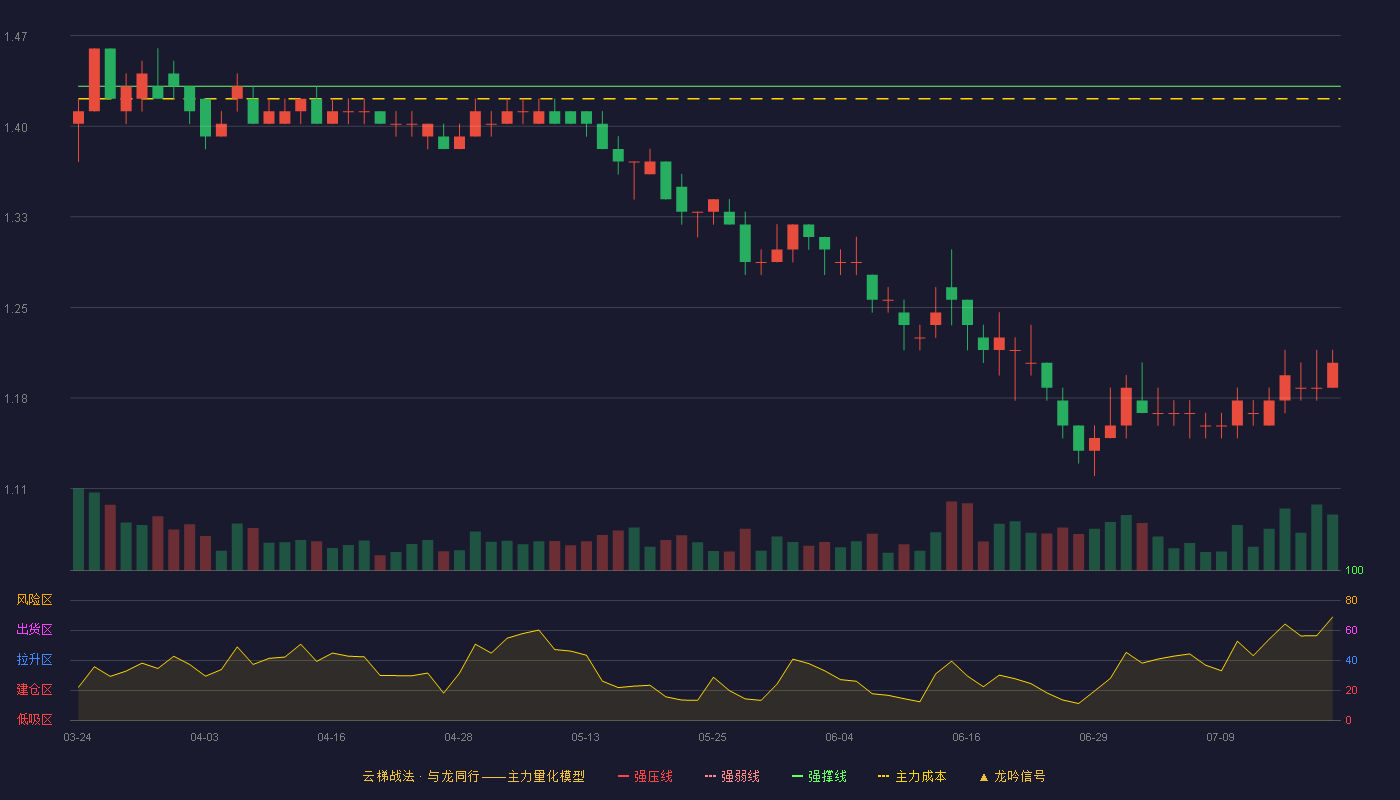Click the 04-16 date label

click(331, 737)
